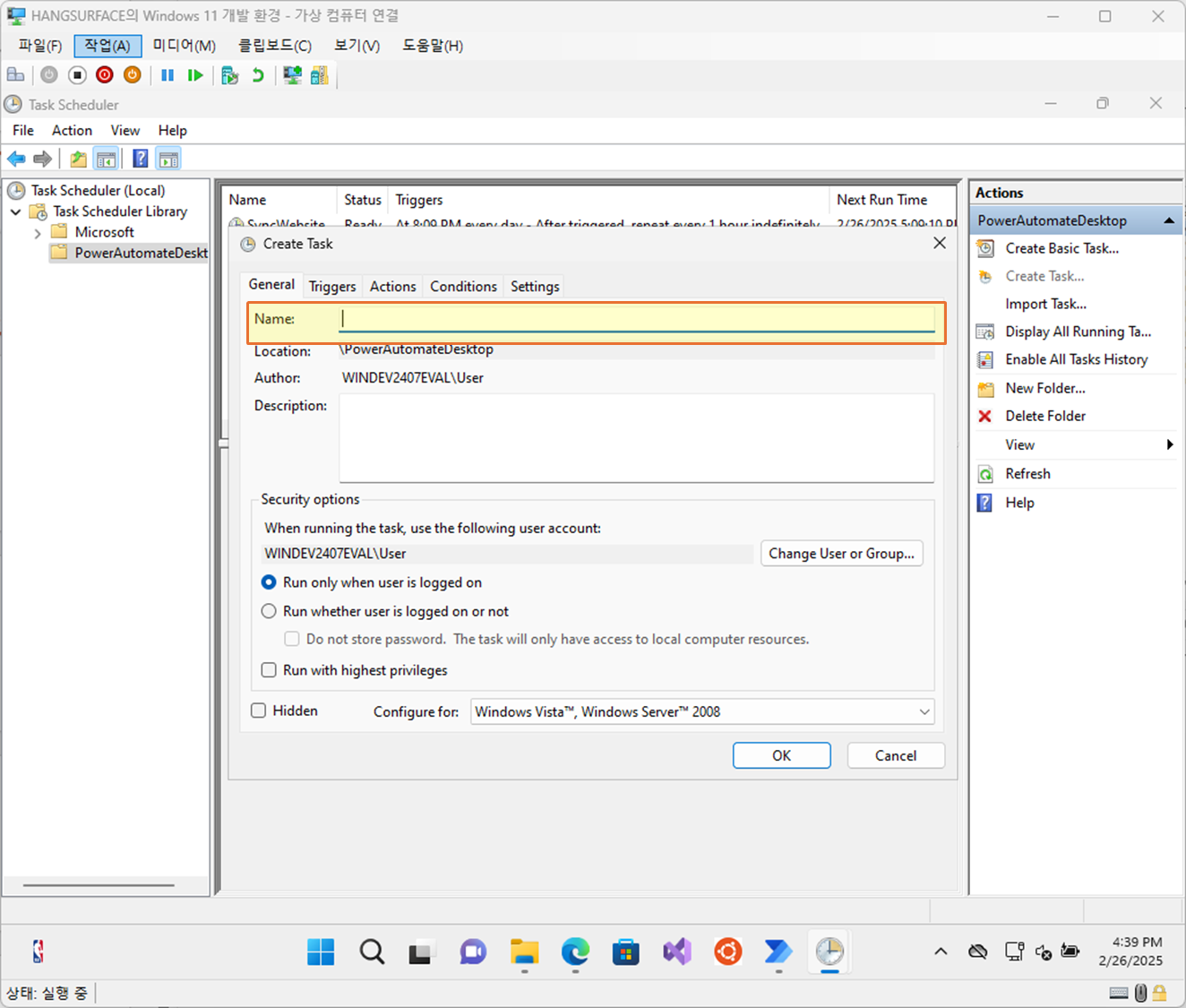This screenshot has width=1186, height=1008.
Task: Click Cancel in Create Task dialog
Action: pos(896,755)
